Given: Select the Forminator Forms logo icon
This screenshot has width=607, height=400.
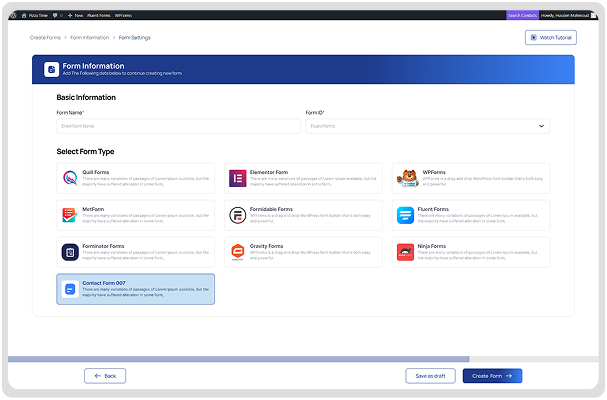Looking at the screenshot, I should pyautogui.click(x=70, y=252).
